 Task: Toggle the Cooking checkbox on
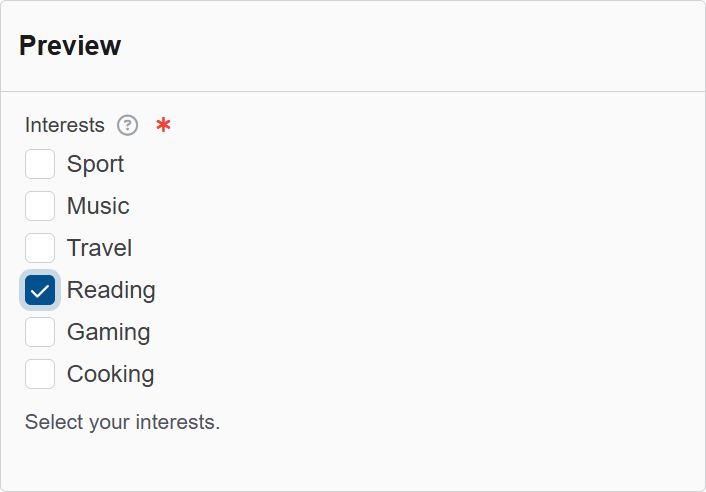40,374
